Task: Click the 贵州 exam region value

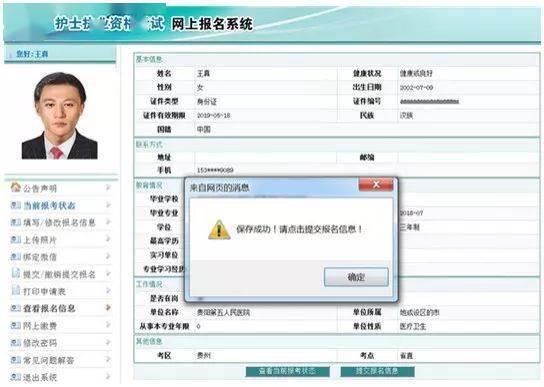Action: [204, 356]
